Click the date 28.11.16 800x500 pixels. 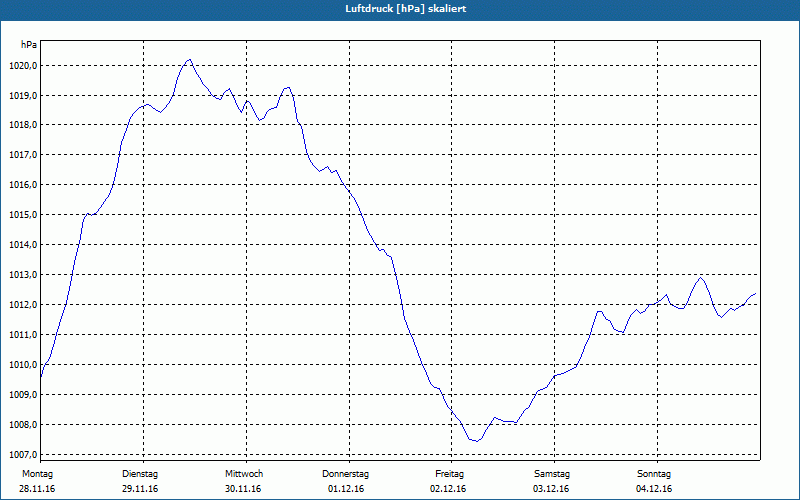[37, 489]
